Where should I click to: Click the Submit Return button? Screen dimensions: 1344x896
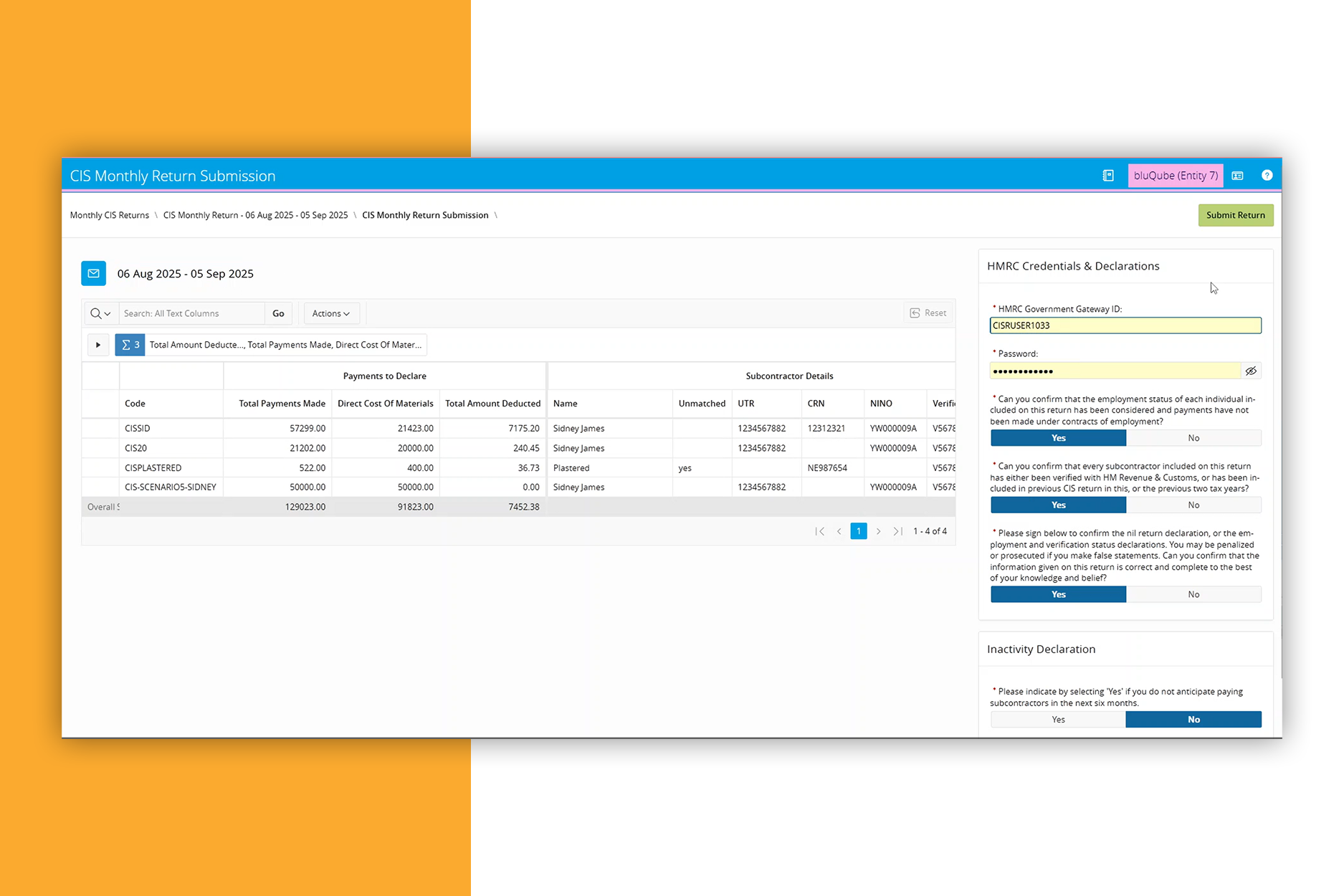tap(1235, 215)
